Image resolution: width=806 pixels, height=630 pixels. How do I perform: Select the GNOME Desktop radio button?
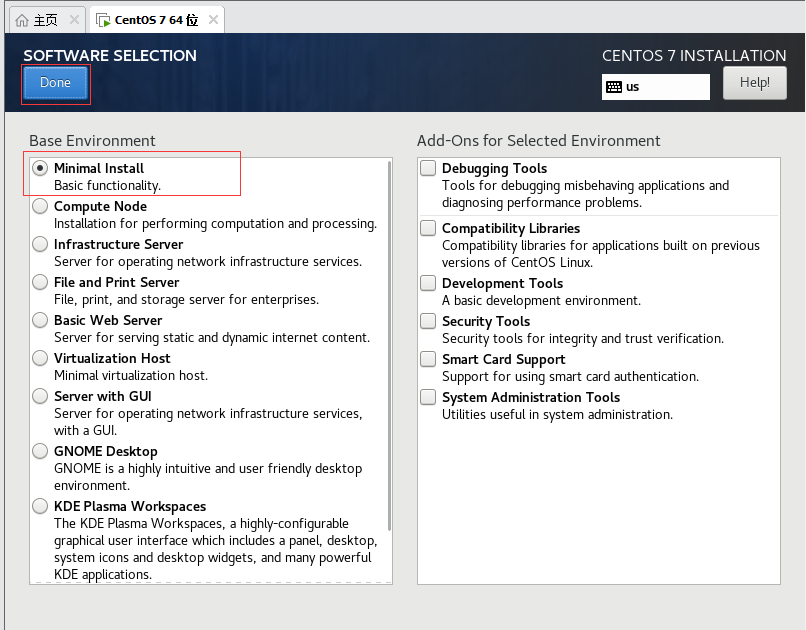point(40,451)
